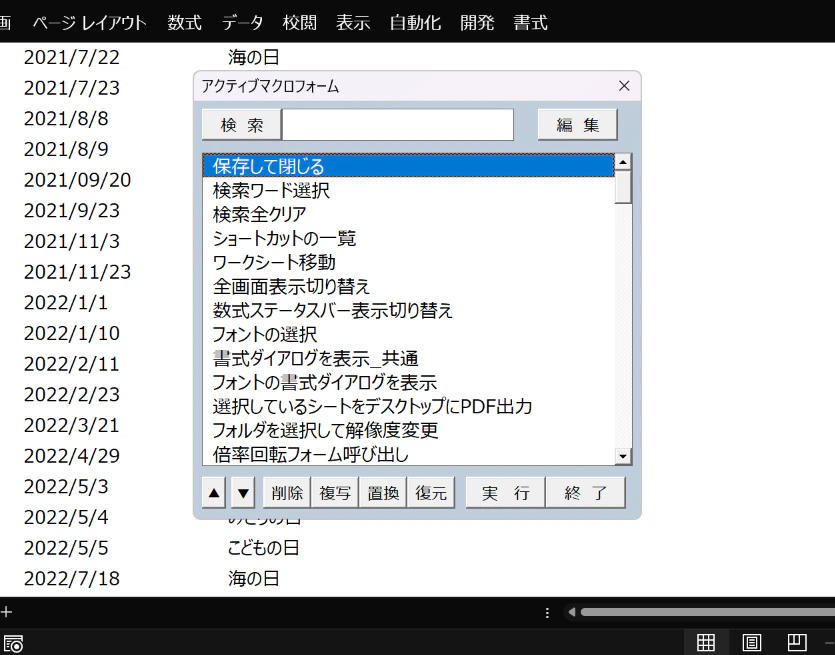Click the 置換 button
The image size is (835, 655).
383,493
